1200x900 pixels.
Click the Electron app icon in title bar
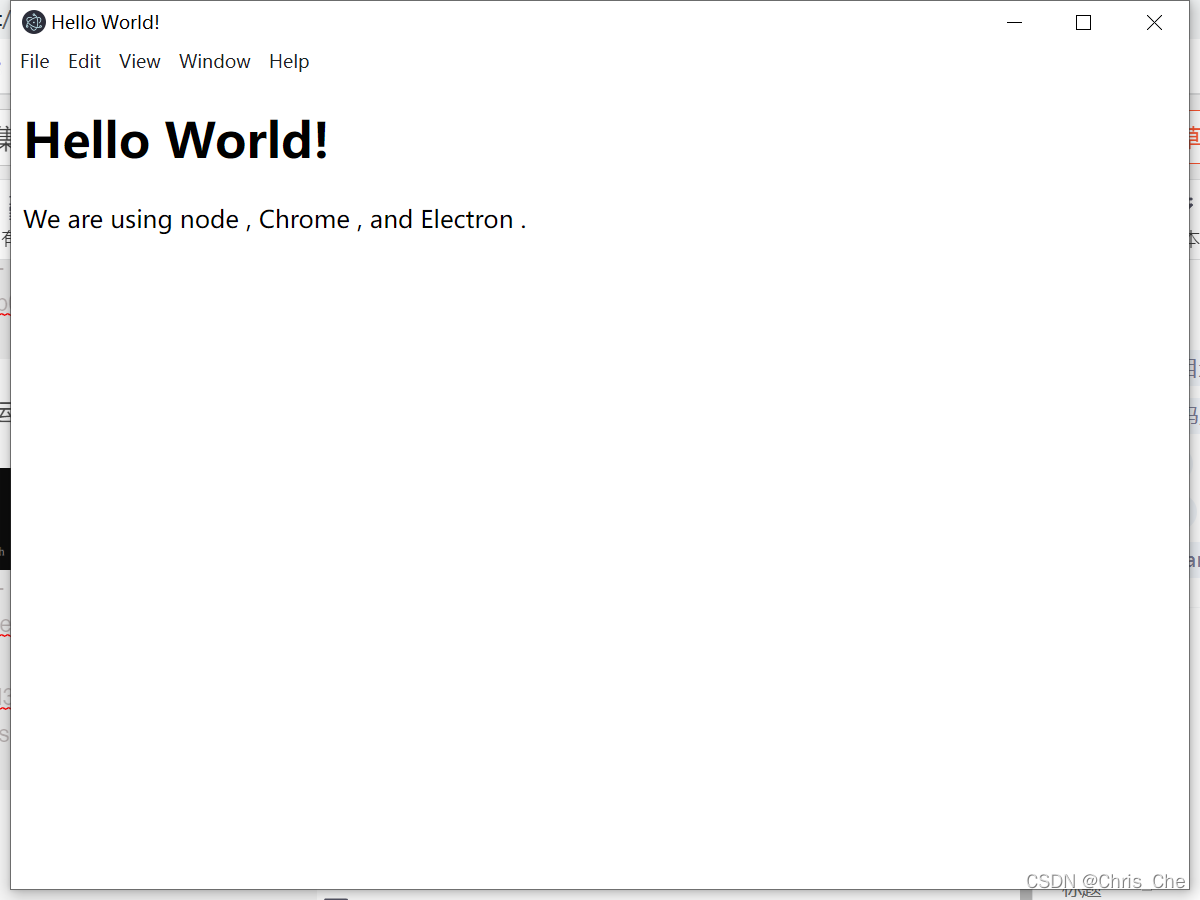(x=34, y=22)
